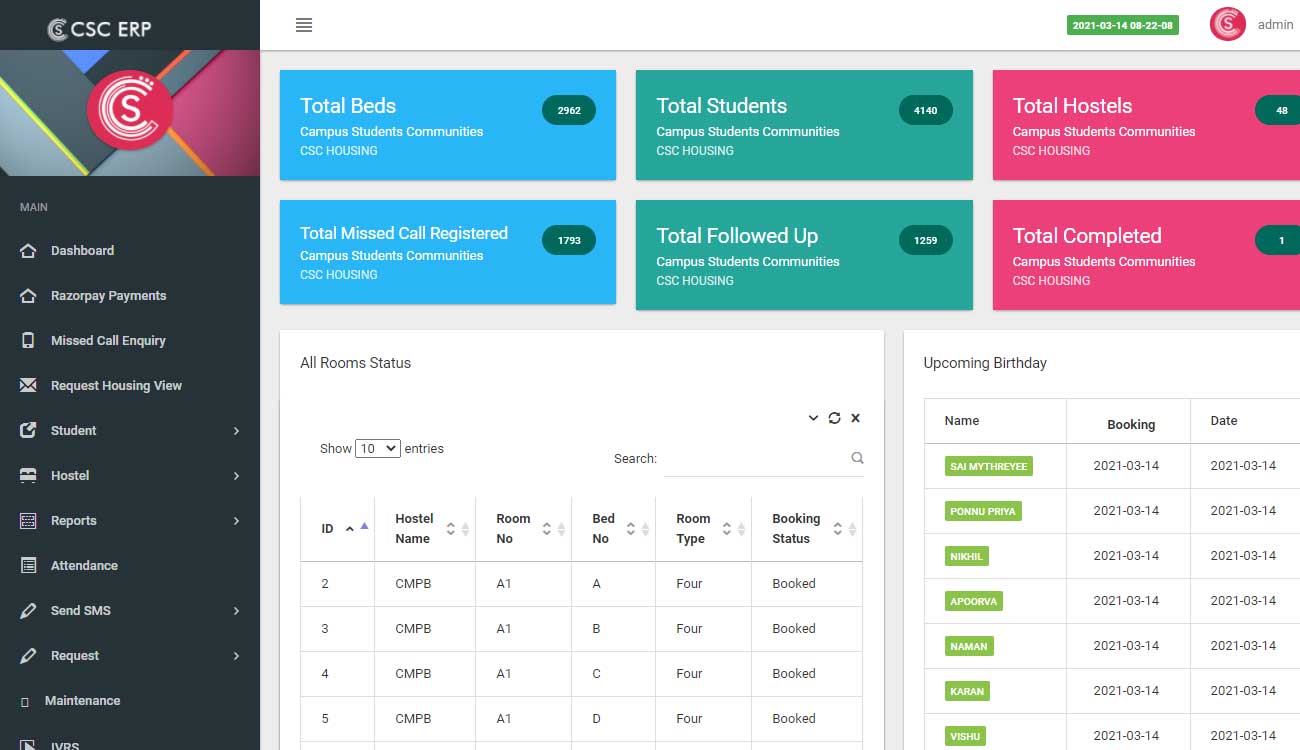
Task: Click into the table Search field
Action: [x=755, y=458]
